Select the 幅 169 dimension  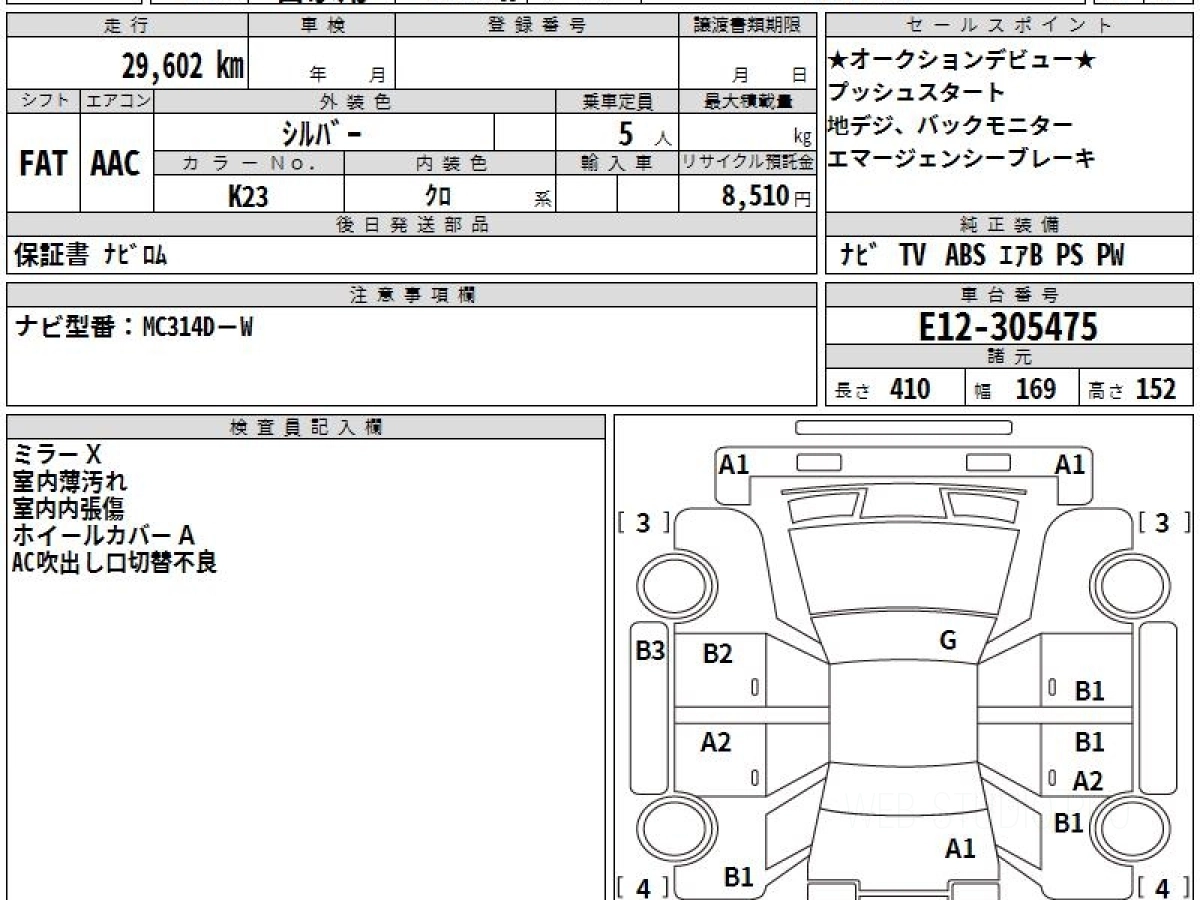coord(1016,389)
